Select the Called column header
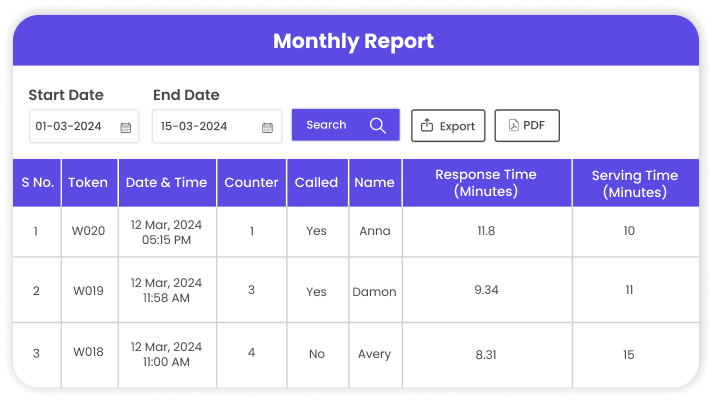This screenshot has width=714, height=400. click(316, 183)
